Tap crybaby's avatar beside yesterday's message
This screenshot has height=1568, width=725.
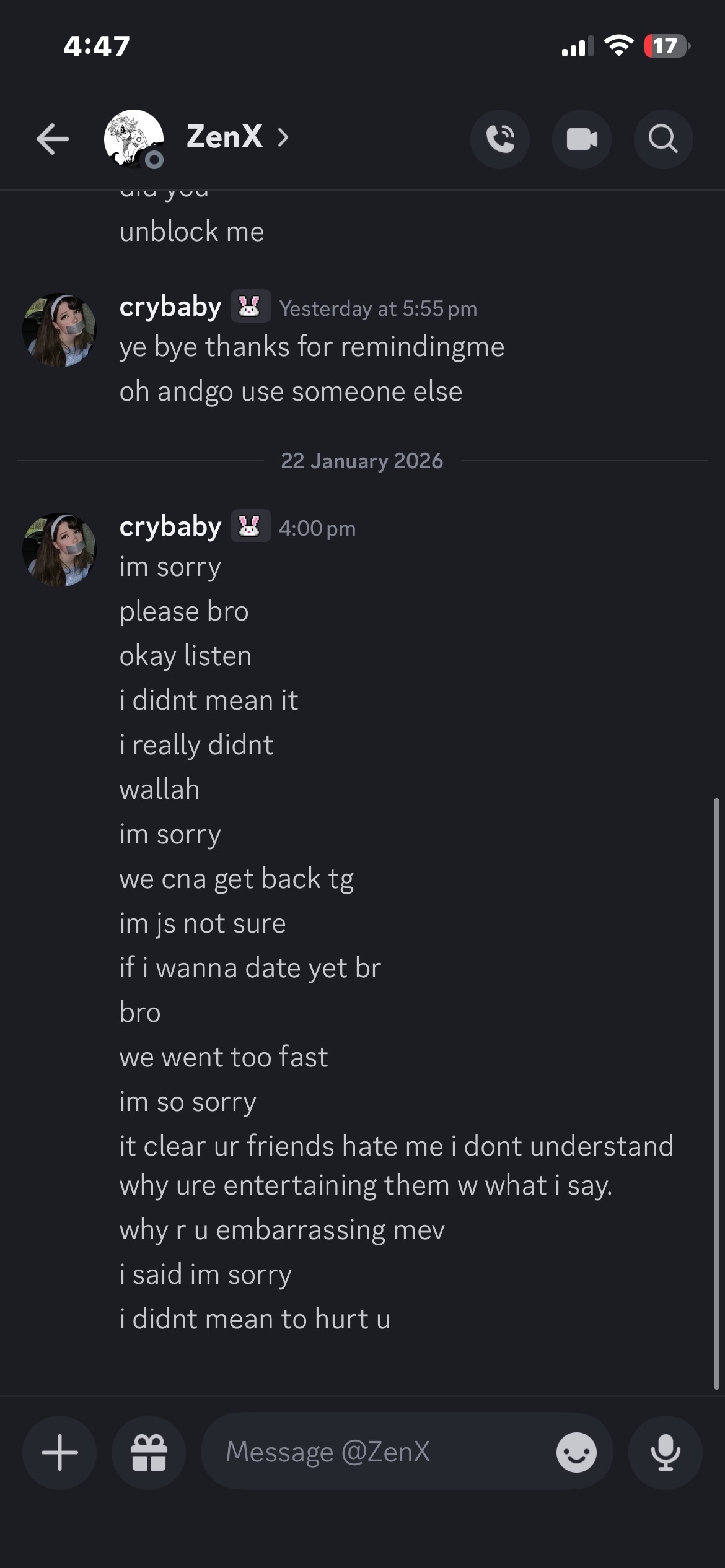pos(59,330)
